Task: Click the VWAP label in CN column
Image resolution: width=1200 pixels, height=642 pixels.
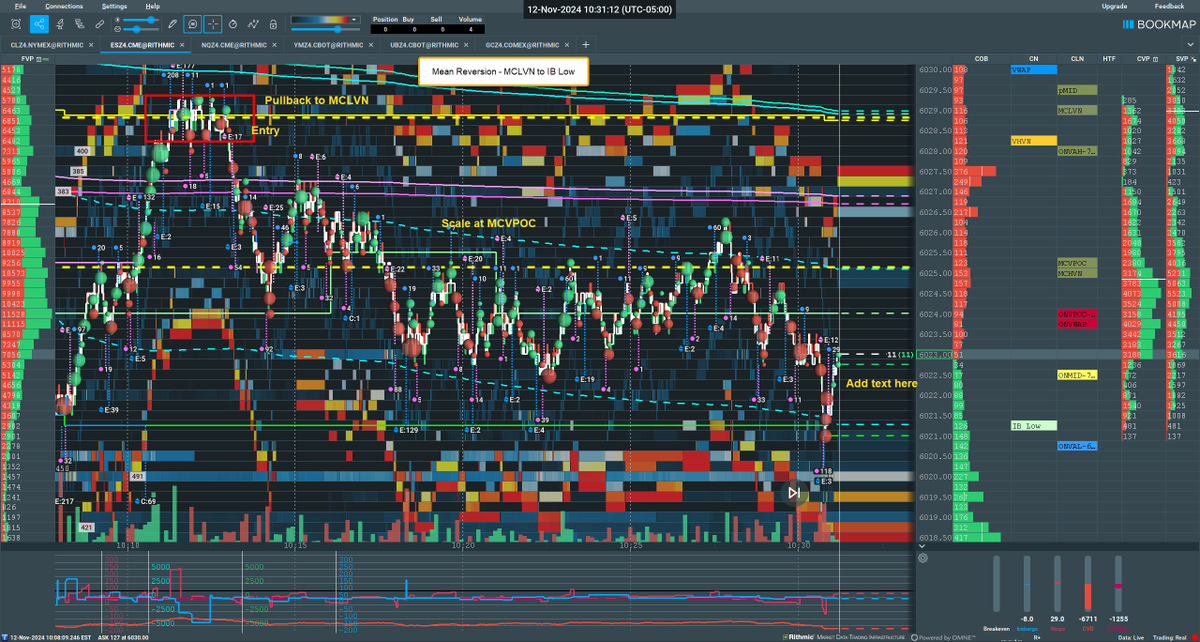Action: pyautogui.click(x=1034, y=70)
